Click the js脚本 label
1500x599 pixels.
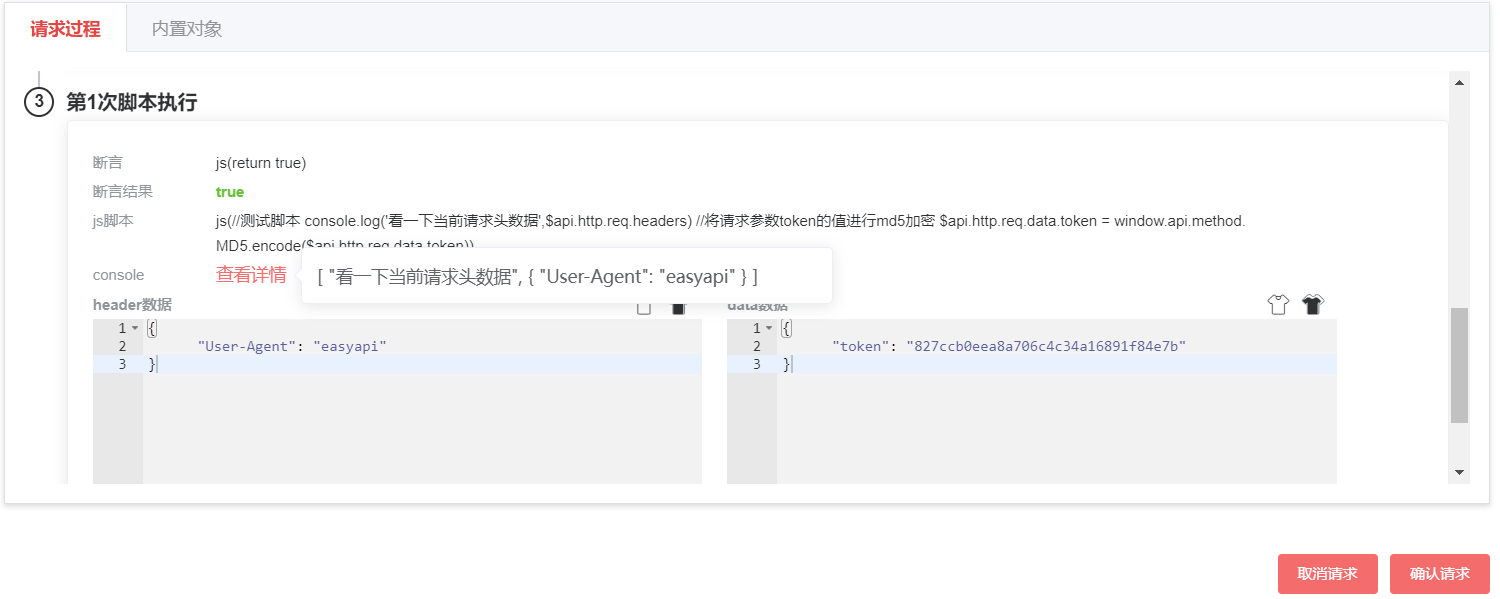tap(113, 221)
